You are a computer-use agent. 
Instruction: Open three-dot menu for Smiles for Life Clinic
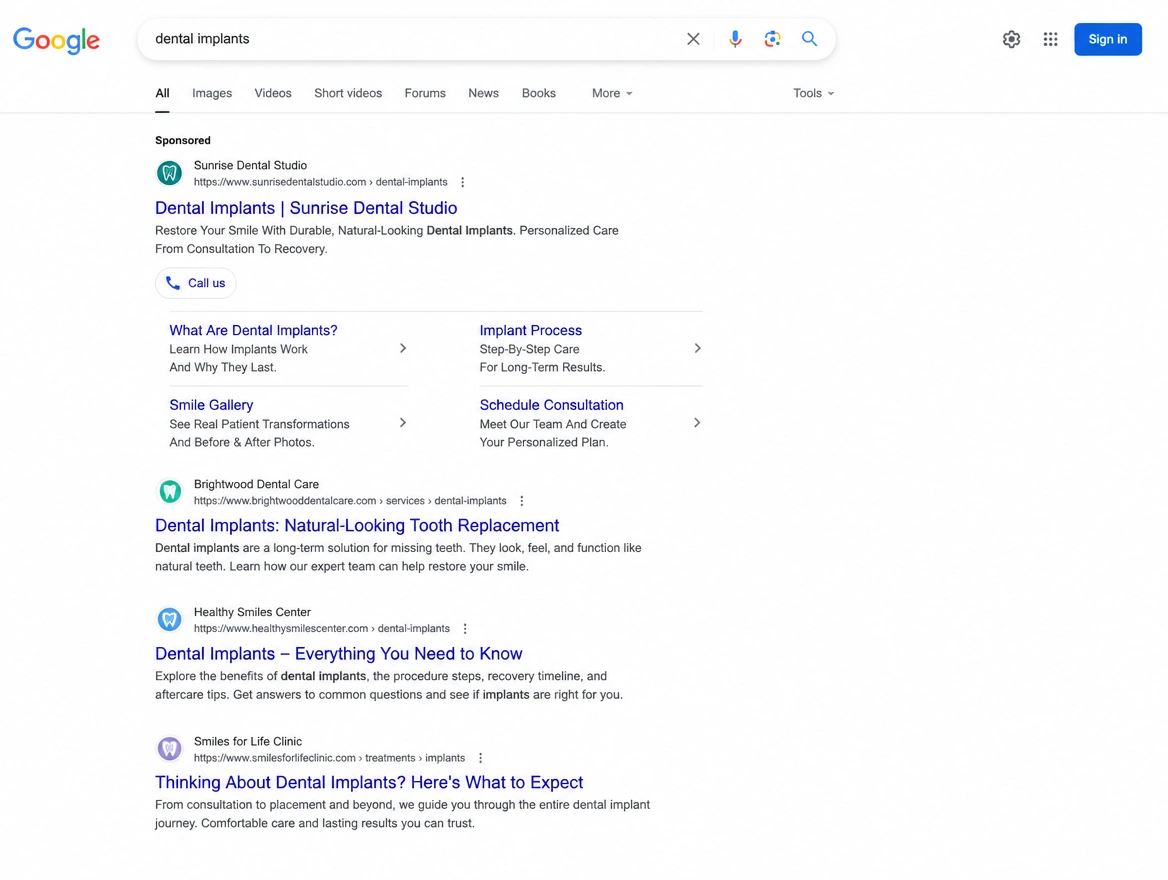[480, 758]
